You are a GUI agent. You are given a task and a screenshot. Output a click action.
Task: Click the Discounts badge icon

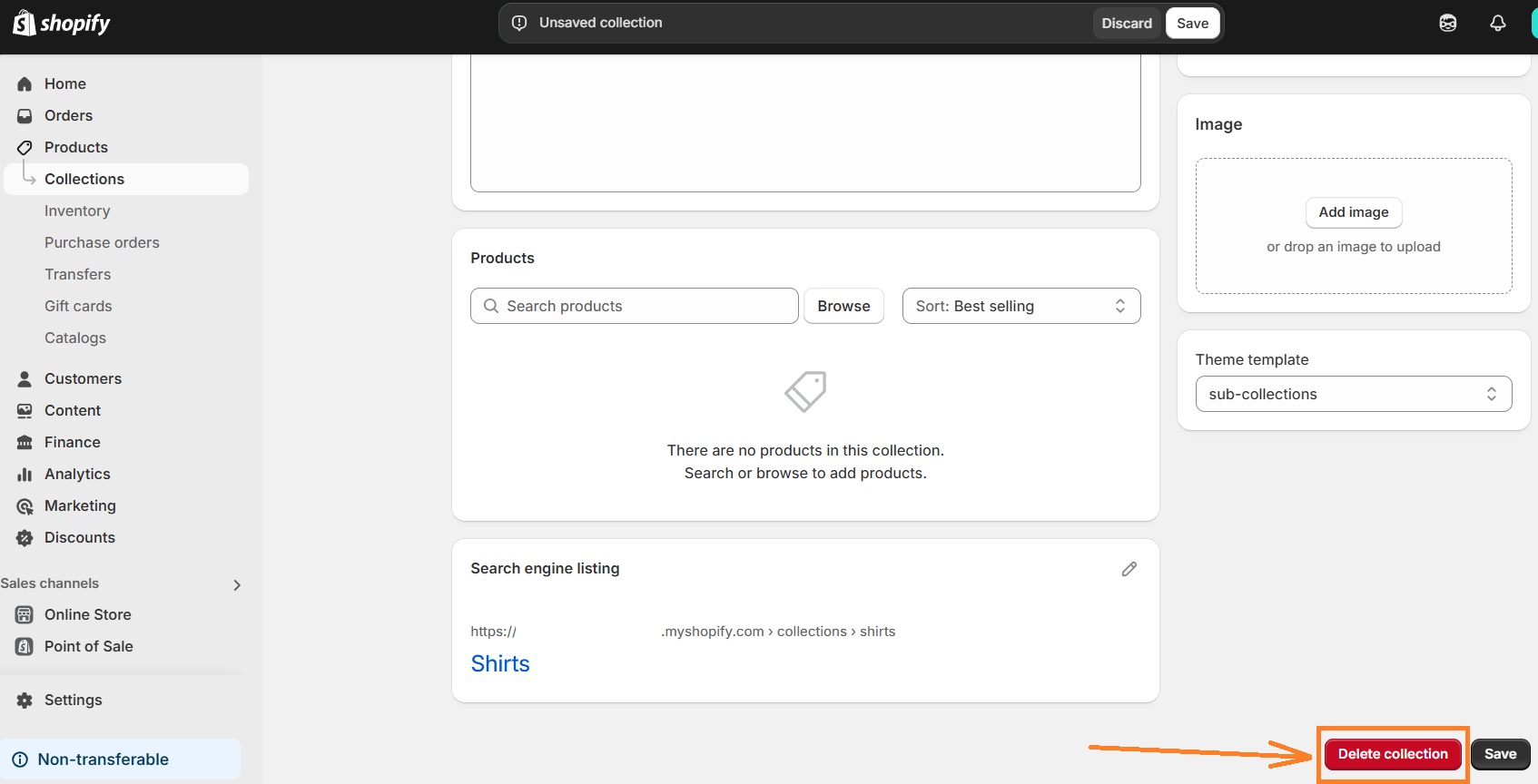coord(25,537)
